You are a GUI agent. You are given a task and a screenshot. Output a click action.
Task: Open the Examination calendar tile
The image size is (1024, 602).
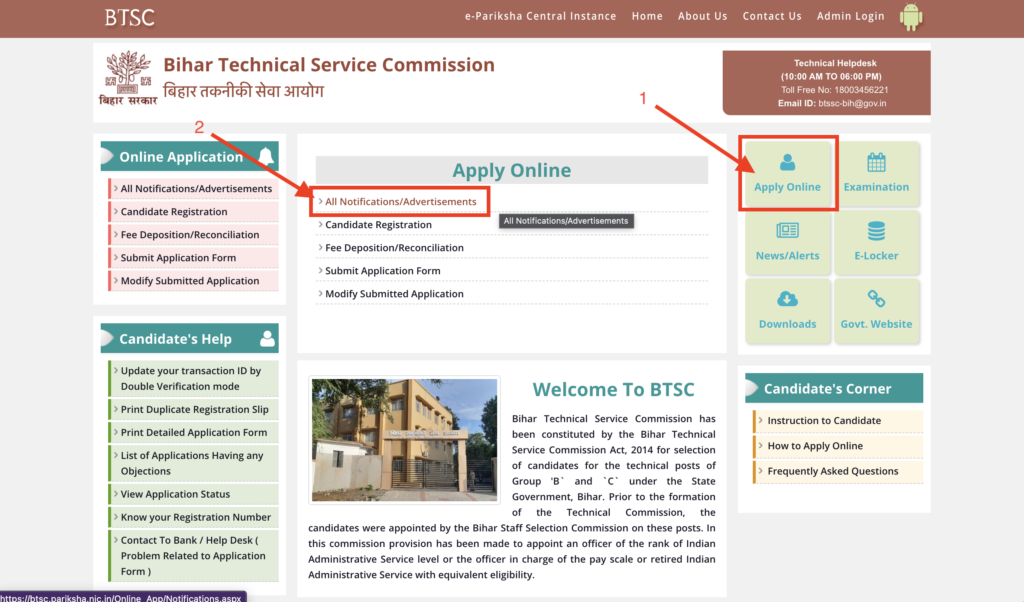876,174
